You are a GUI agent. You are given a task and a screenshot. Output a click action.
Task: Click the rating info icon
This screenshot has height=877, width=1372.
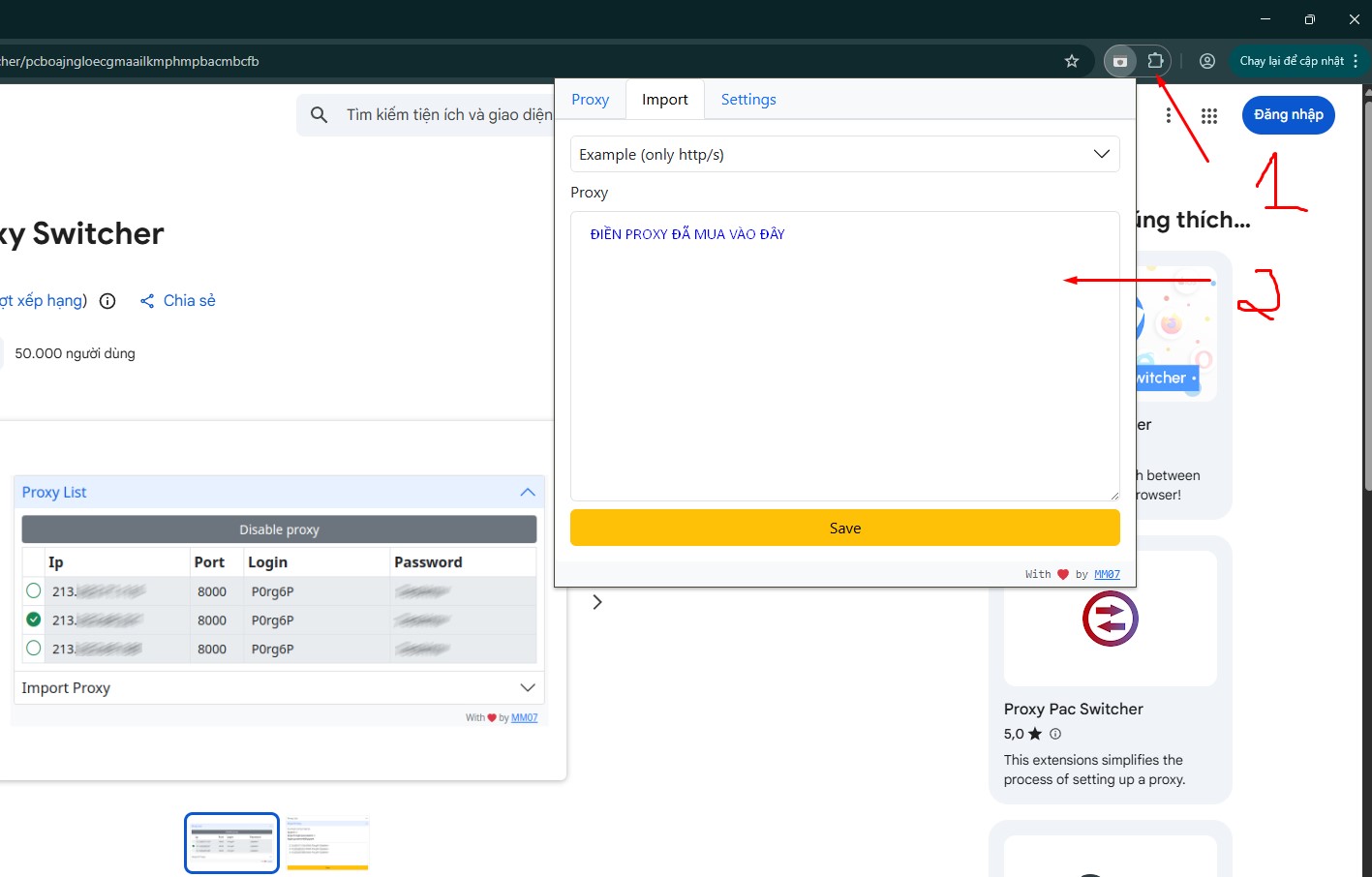107,301
